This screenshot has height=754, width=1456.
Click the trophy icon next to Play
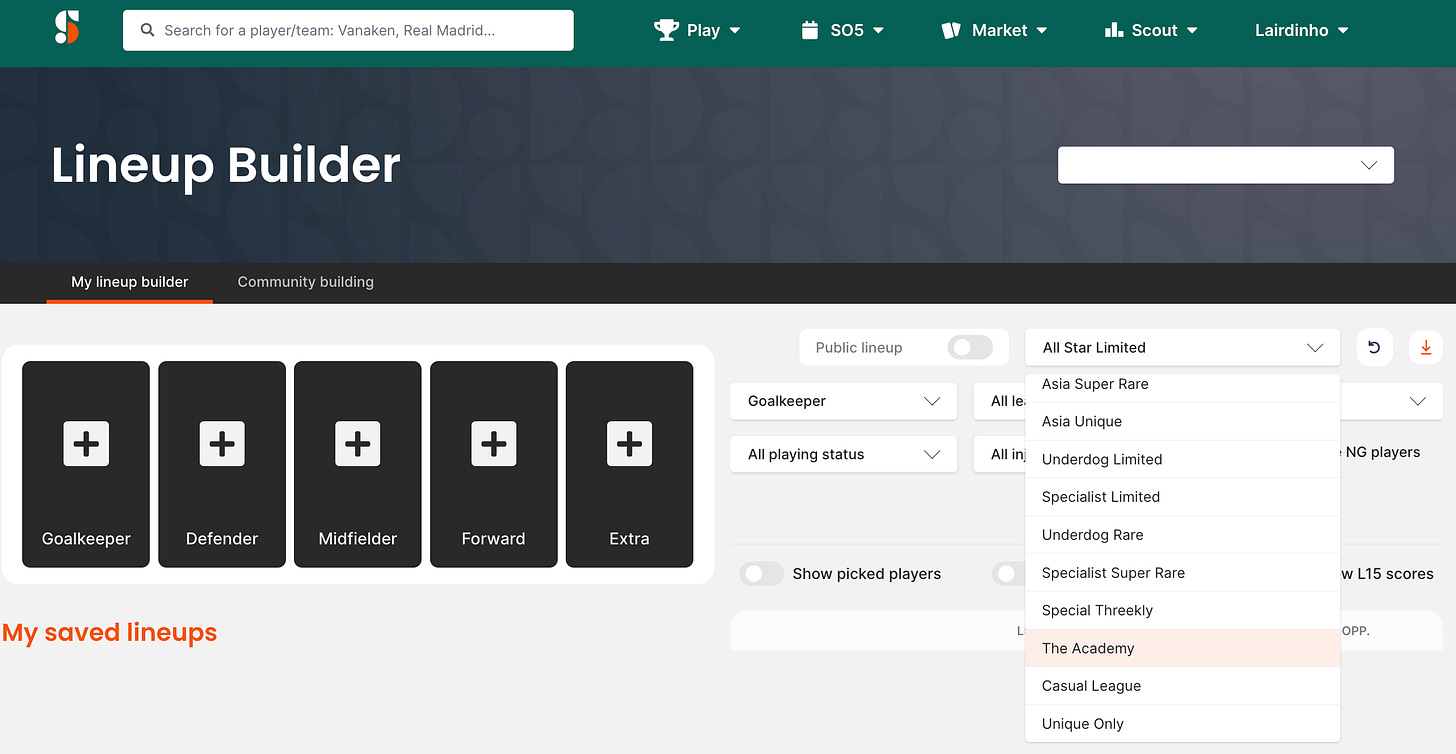click(666, 30)
